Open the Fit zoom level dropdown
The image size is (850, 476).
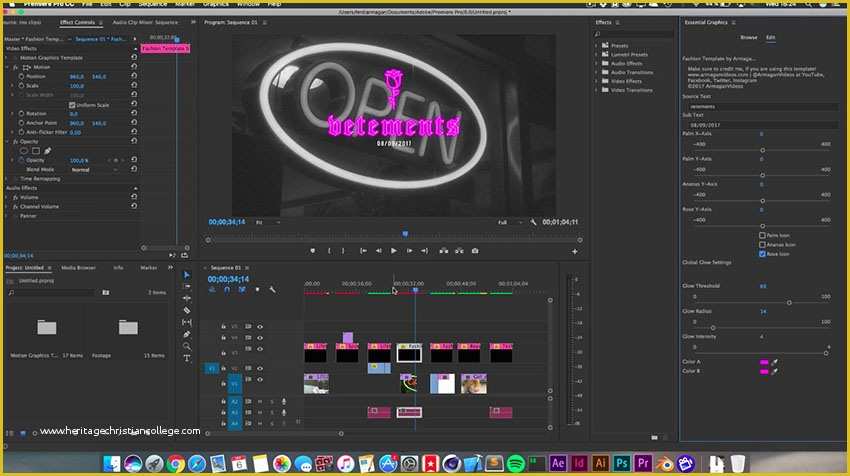click(268, 222)
